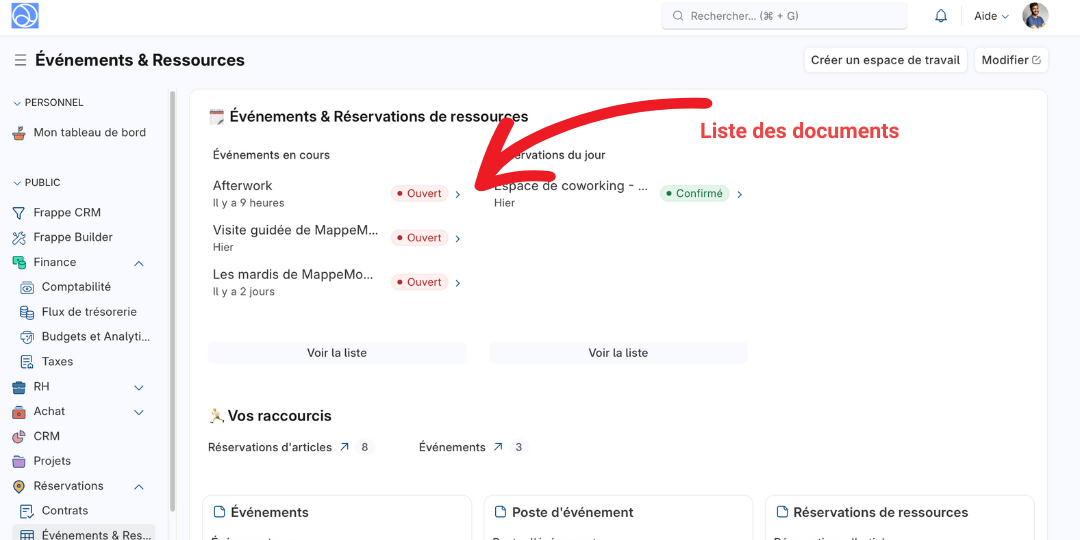This screenshot has width=1080, height=540.
Task: Click the Événements card document icon
Action: [x=219, y=512]
